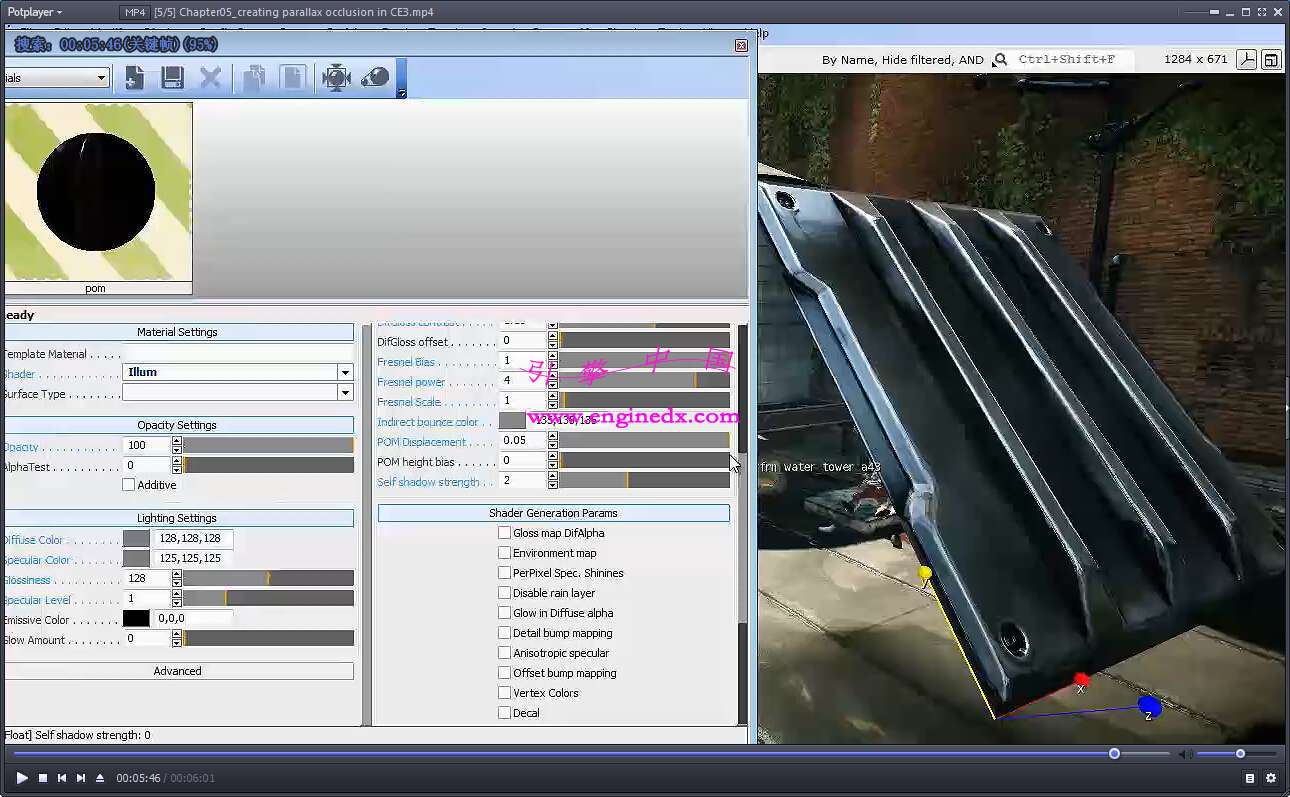Collapse the Material Settings section

178,332
